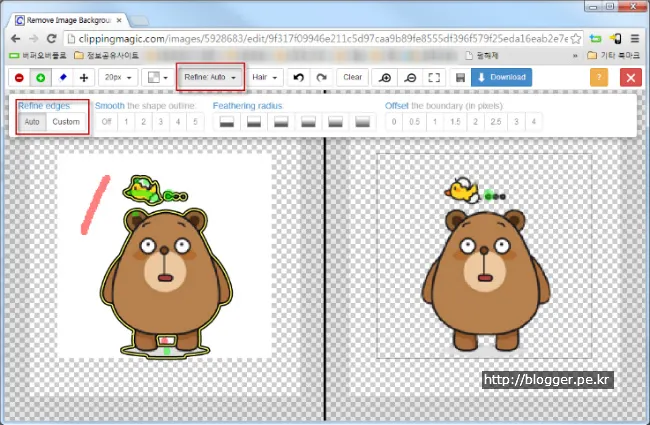Undo the last edit

[x=298, y=77]
